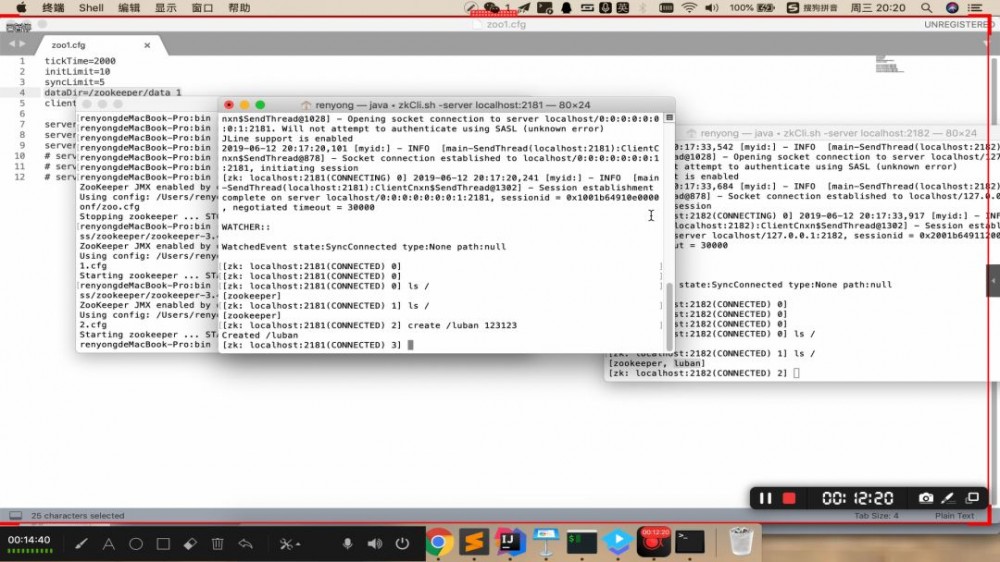Click the 'WATCHER::' line in front terminal
The image size is (1000, 562).
pyautogui.click(x=246, y=227)
